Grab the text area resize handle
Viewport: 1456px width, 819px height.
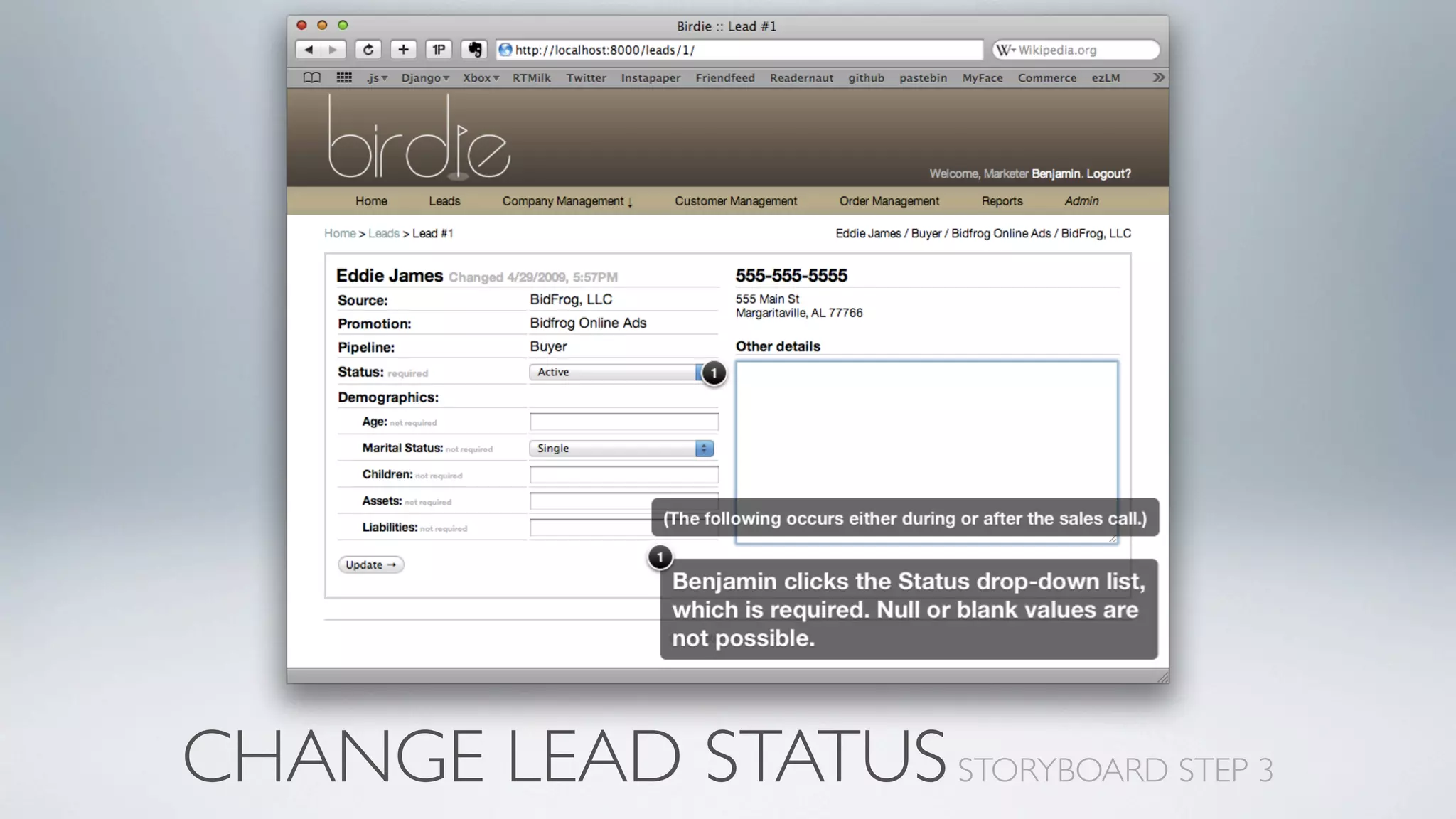[x=1113, y=539]
